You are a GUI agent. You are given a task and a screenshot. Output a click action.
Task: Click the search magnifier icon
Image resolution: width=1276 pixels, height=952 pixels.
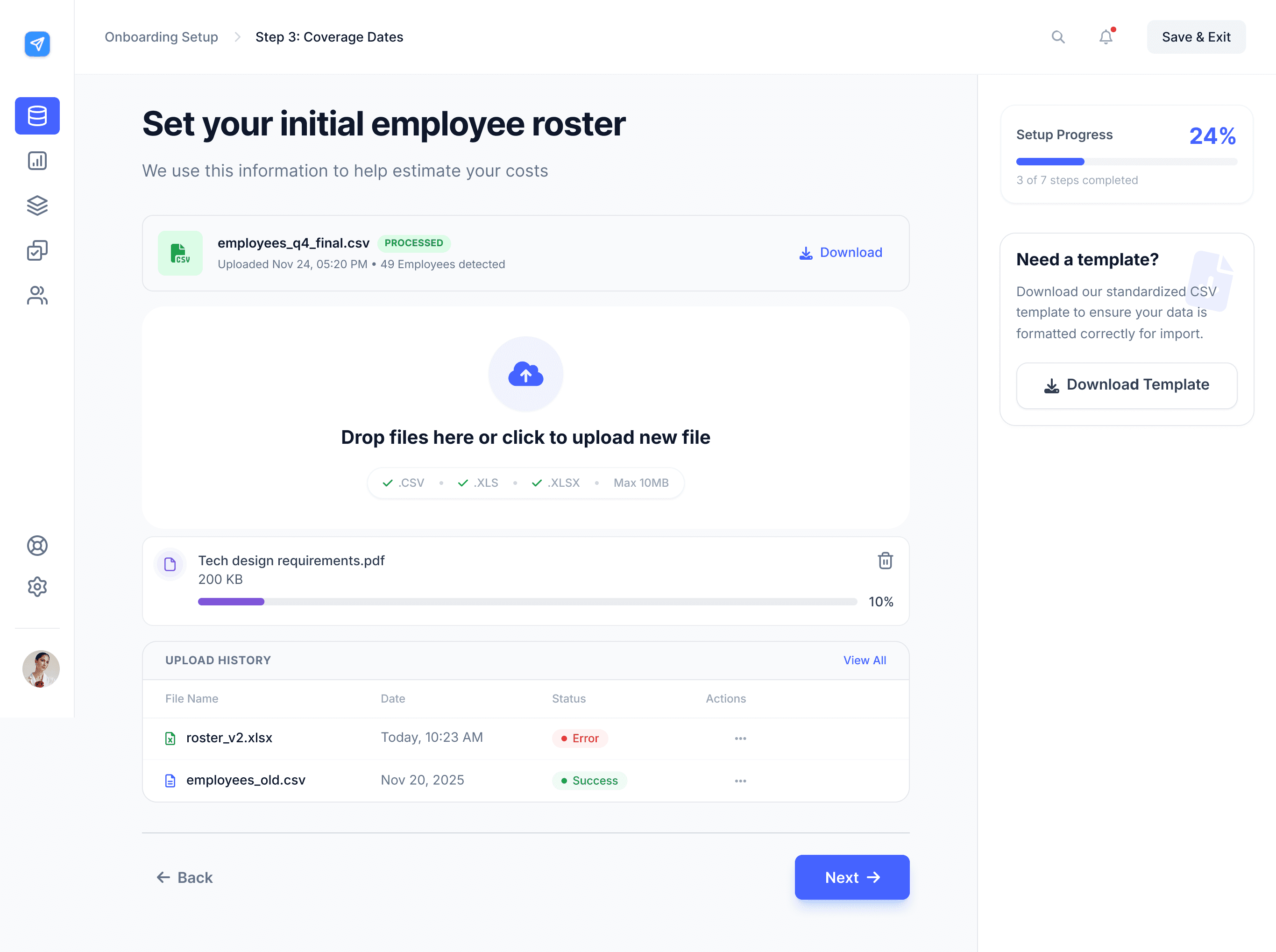tap(1058, 37)
